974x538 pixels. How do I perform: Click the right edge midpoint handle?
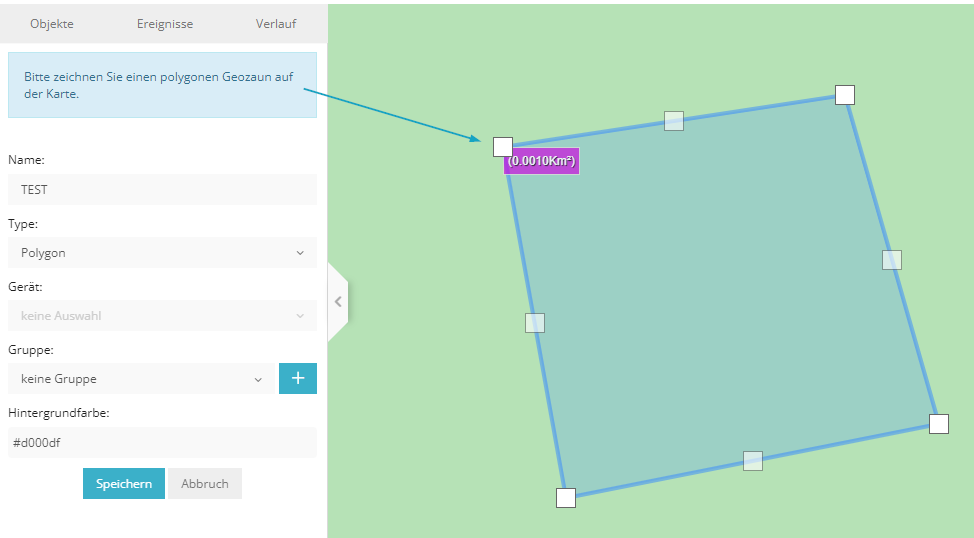[892, 260]
